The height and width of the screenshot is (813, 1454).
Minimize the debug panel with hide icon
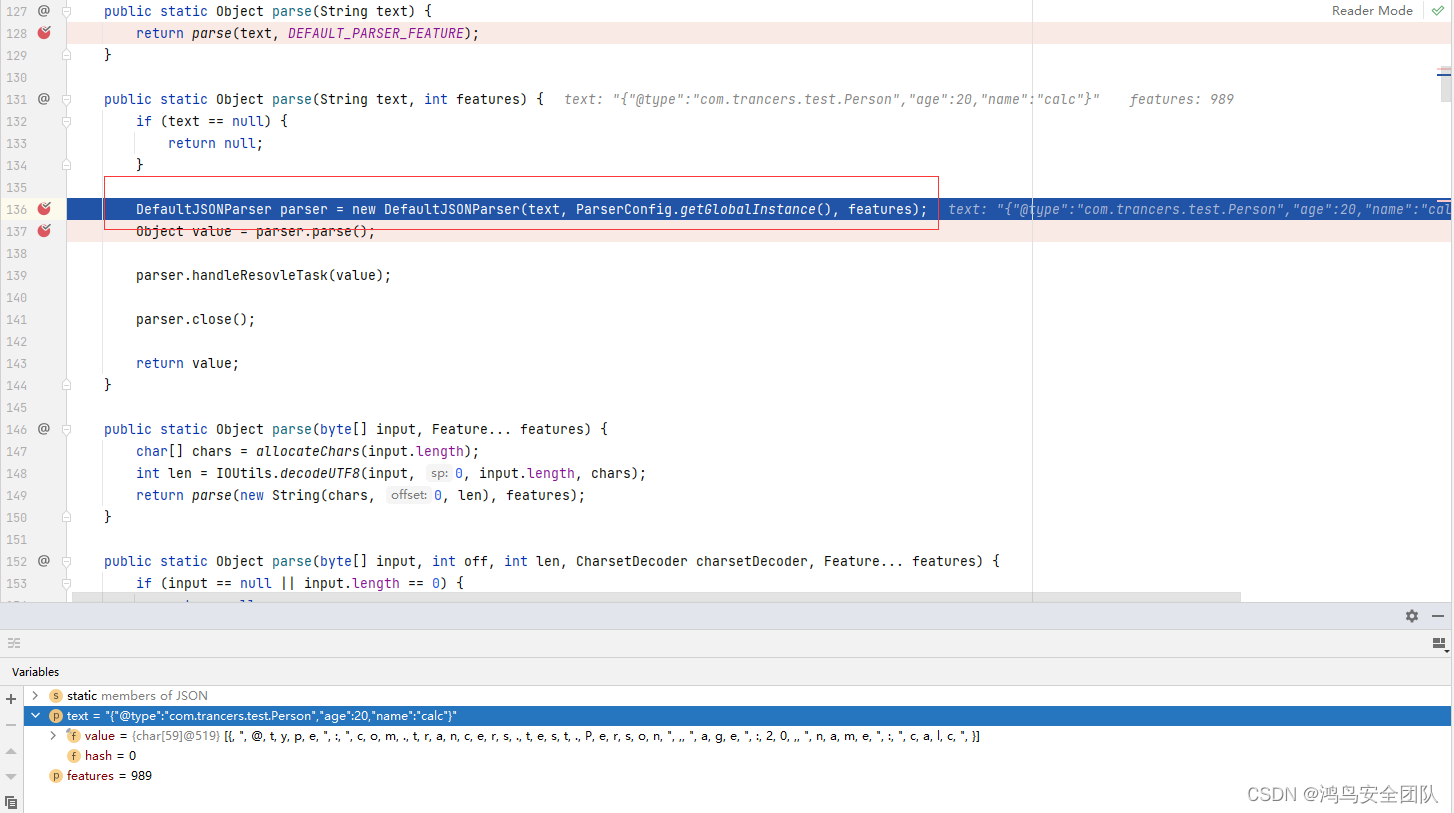1438,616
